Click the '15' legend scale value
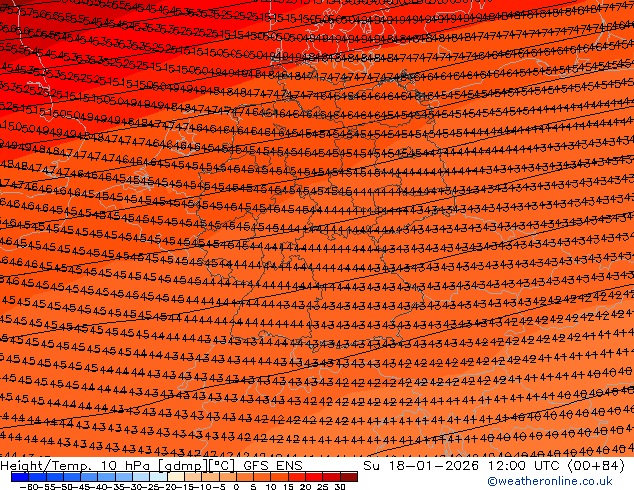Viewport: 634px width, 490px height. pos(289,486)
